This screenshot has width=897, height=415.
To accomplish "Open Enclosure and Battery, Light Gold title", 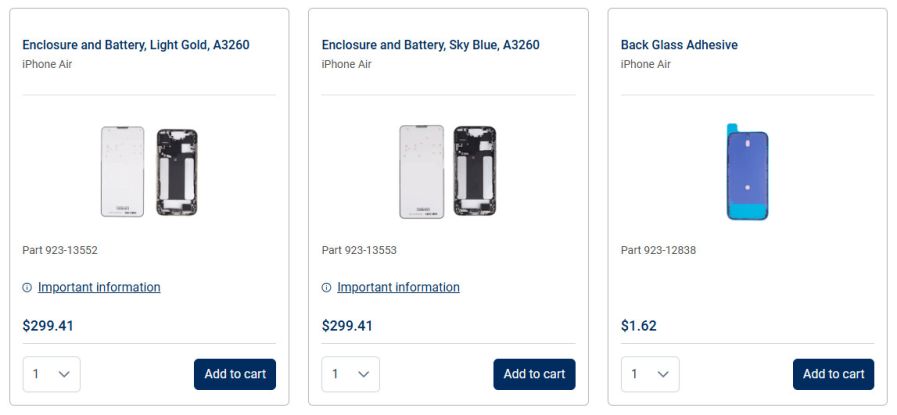I will (x=136, y=45).
